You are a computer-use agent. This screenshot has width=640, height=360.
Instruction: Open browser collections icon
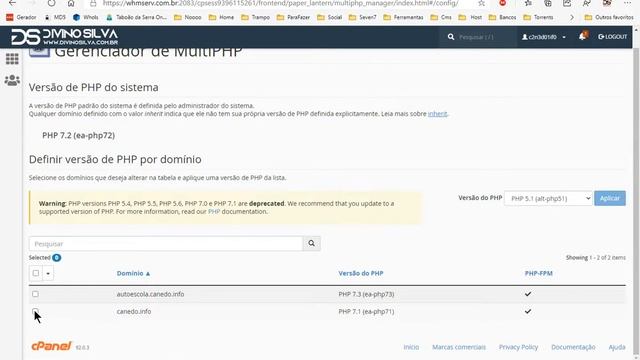point(548,3)
